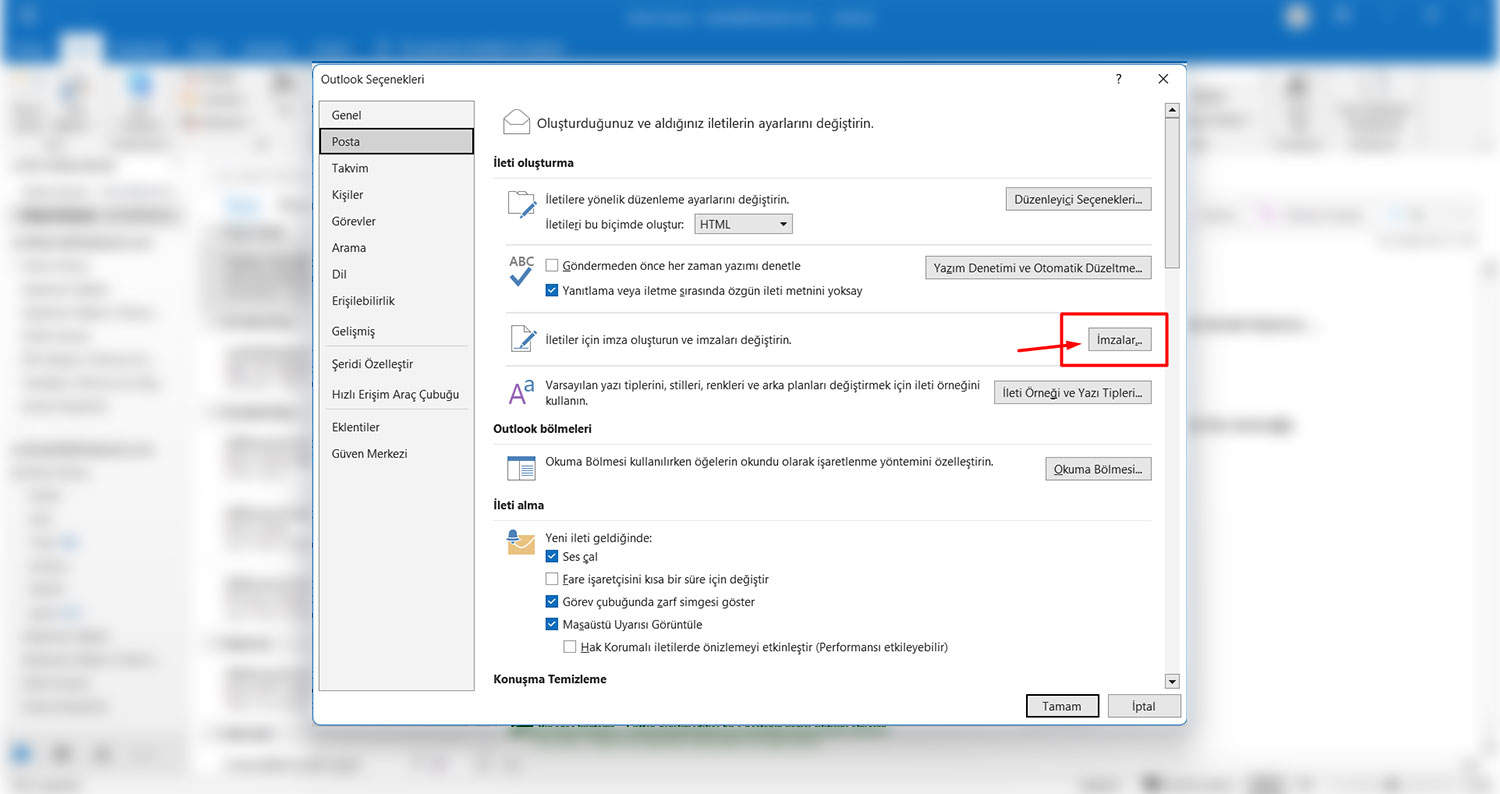Check 'Fare işaretçisini kısa bir süre için değiştir'
Viewport: 1500px width, 794px height.
[x=552, y=579]
